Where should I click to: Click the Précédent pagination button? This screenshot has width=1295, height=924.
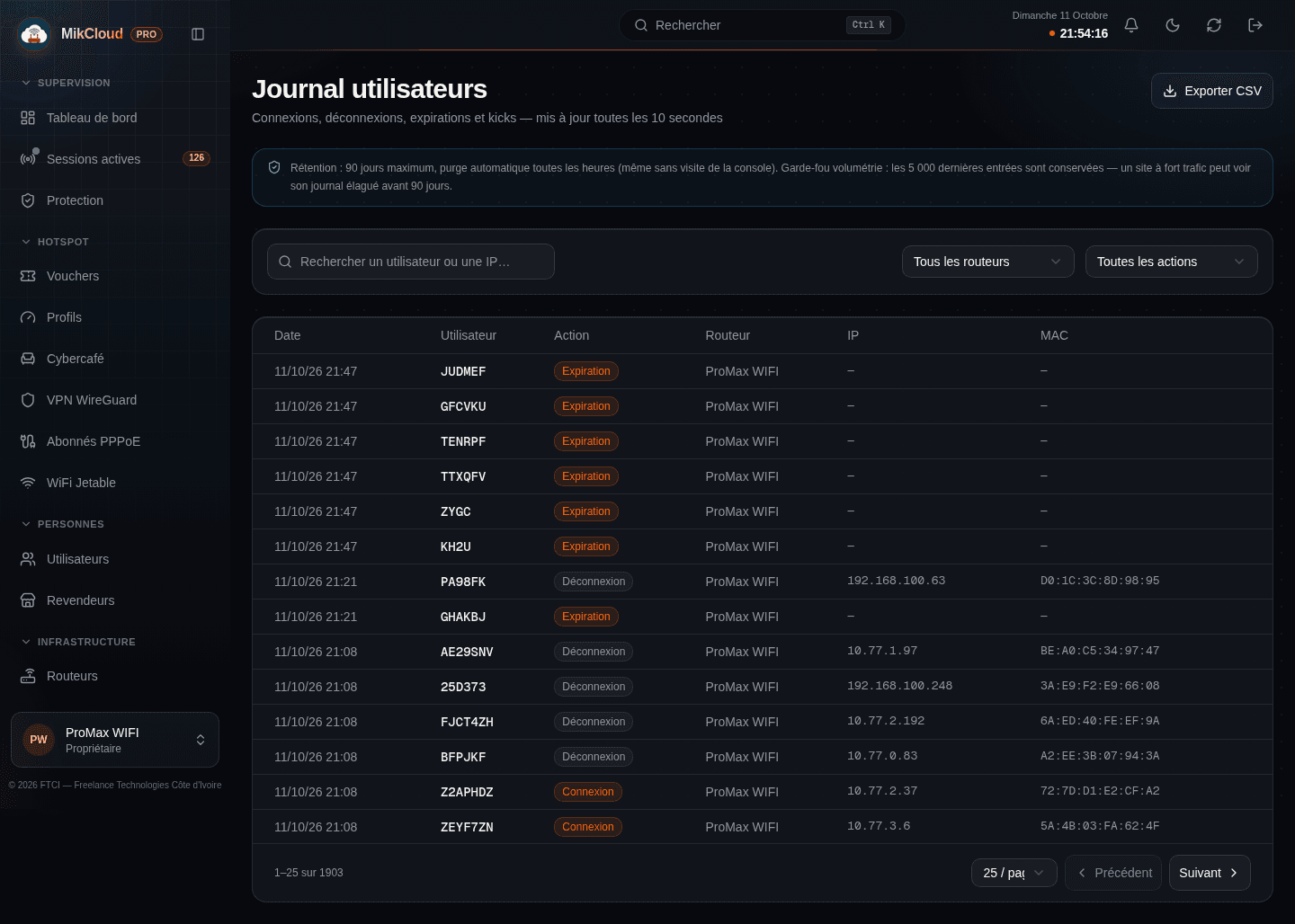coord(1113,873)
